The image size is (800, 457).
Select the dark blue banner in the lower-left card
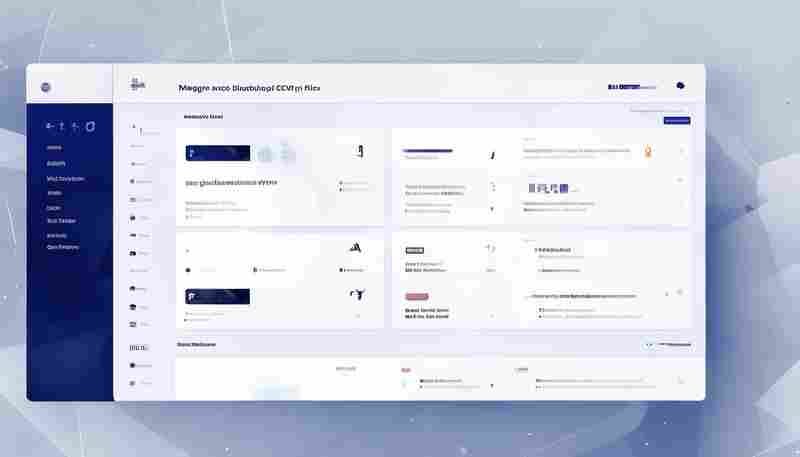point(218,296)
